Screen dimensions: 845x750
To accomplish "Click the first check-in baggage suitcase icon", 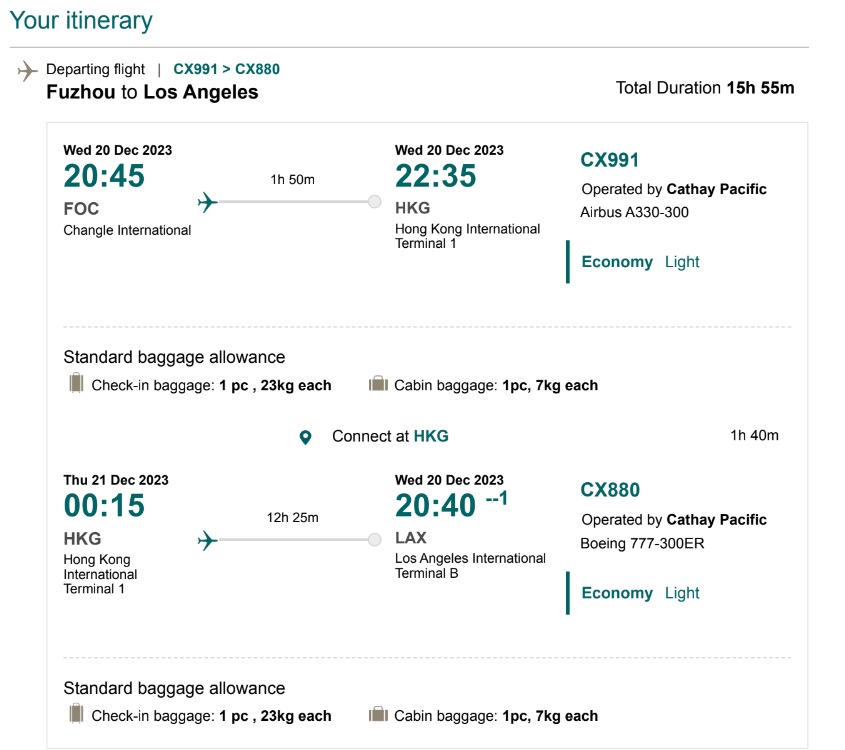I will click(x=77, y=384).
